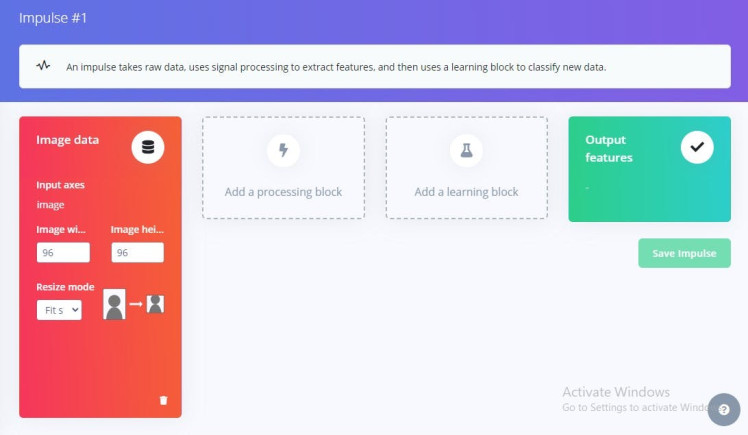Click the pulse waveform icon in info banner
The height and width of the screenshot is (435, 748).
43,67
